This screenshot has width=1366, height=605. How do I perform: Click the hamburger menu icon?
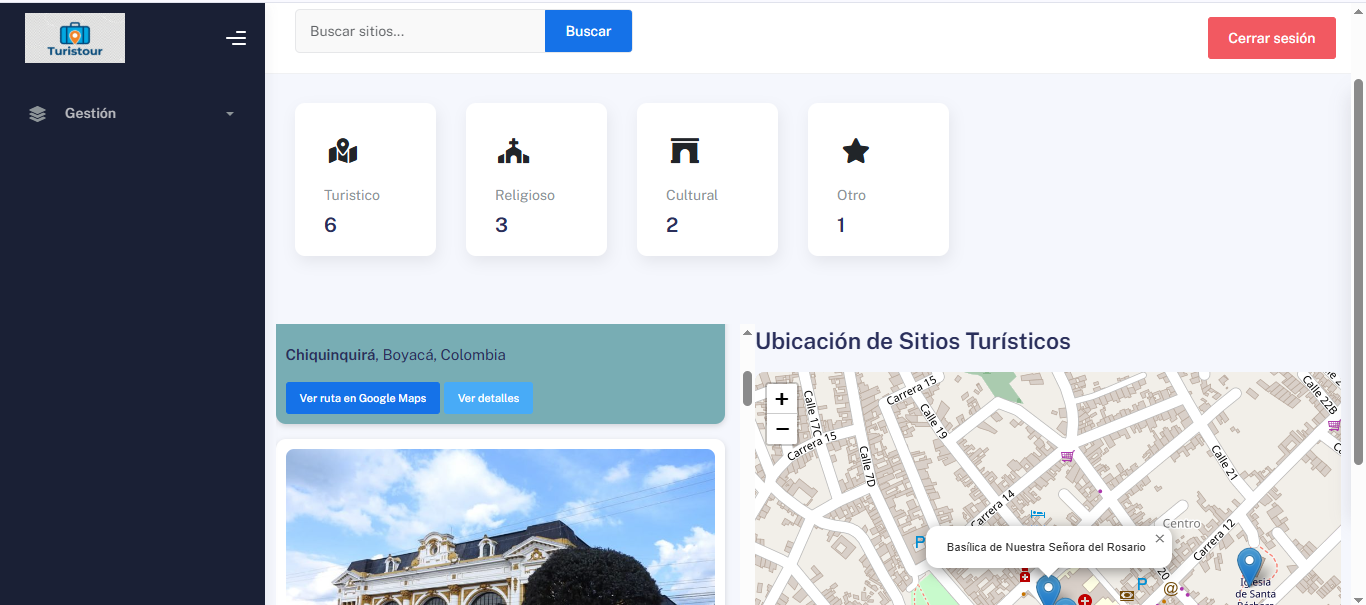pos(236,37)
